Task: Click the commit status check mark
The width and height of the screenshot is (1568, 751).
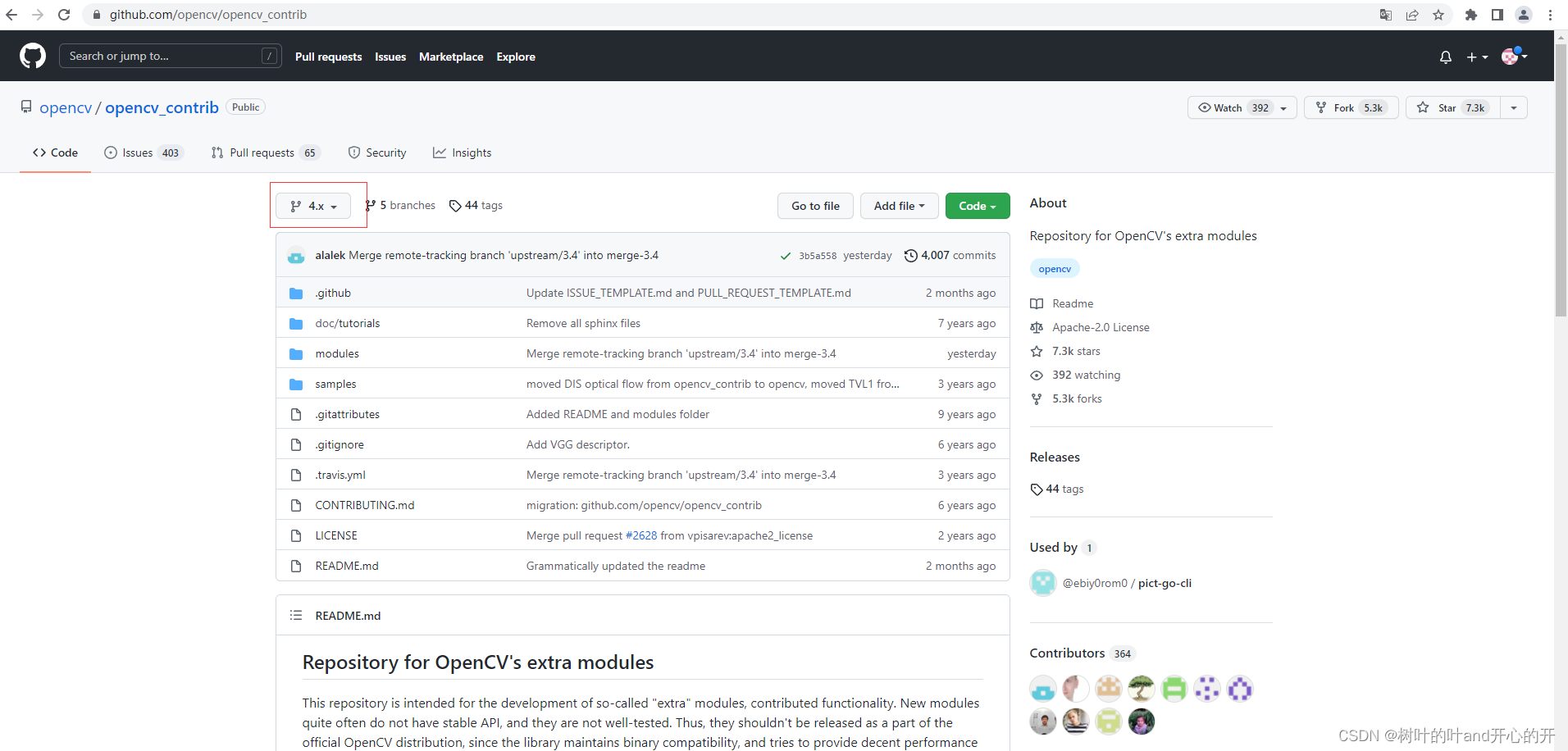Action: (x=786, y=256)
